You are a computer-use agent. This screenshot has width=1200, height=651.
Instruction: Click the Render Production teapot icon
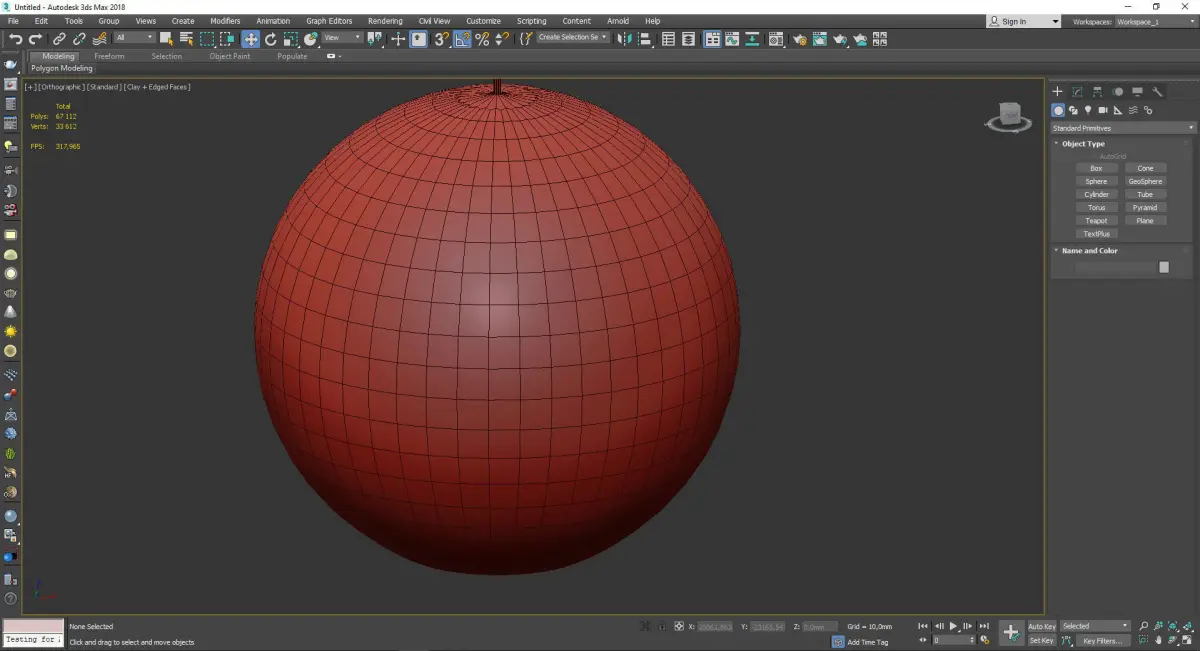coord(840,39)
